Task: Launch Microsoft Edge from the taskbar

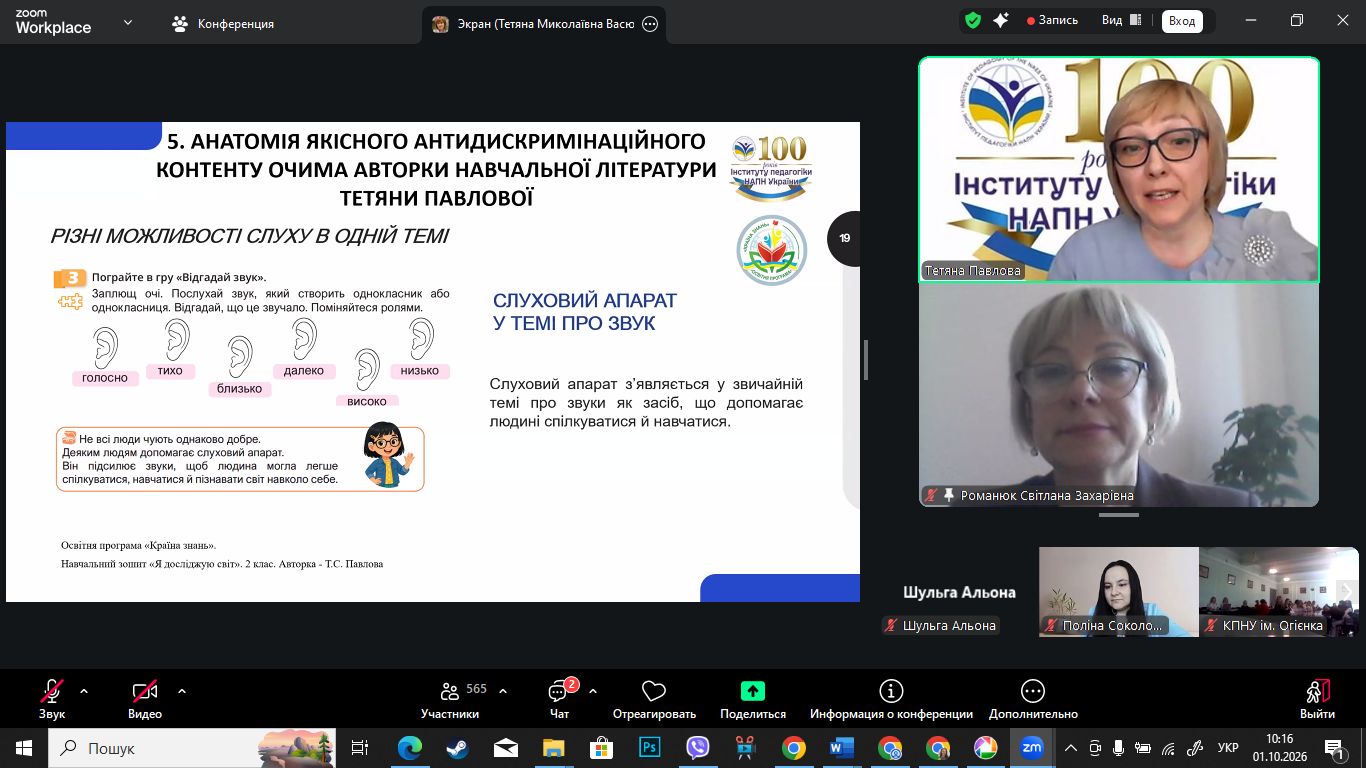Action: pyautogui.click(x=409, y=747)
